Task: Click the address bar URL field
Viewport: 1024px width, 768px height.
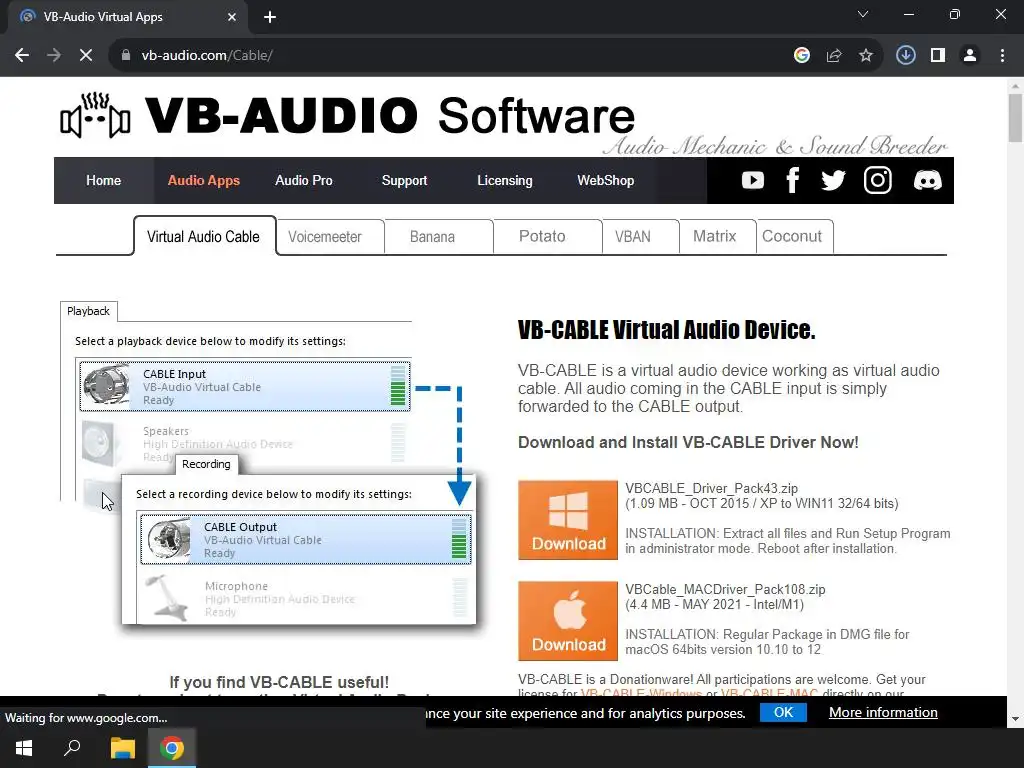Action: click(x=457, y=56)
